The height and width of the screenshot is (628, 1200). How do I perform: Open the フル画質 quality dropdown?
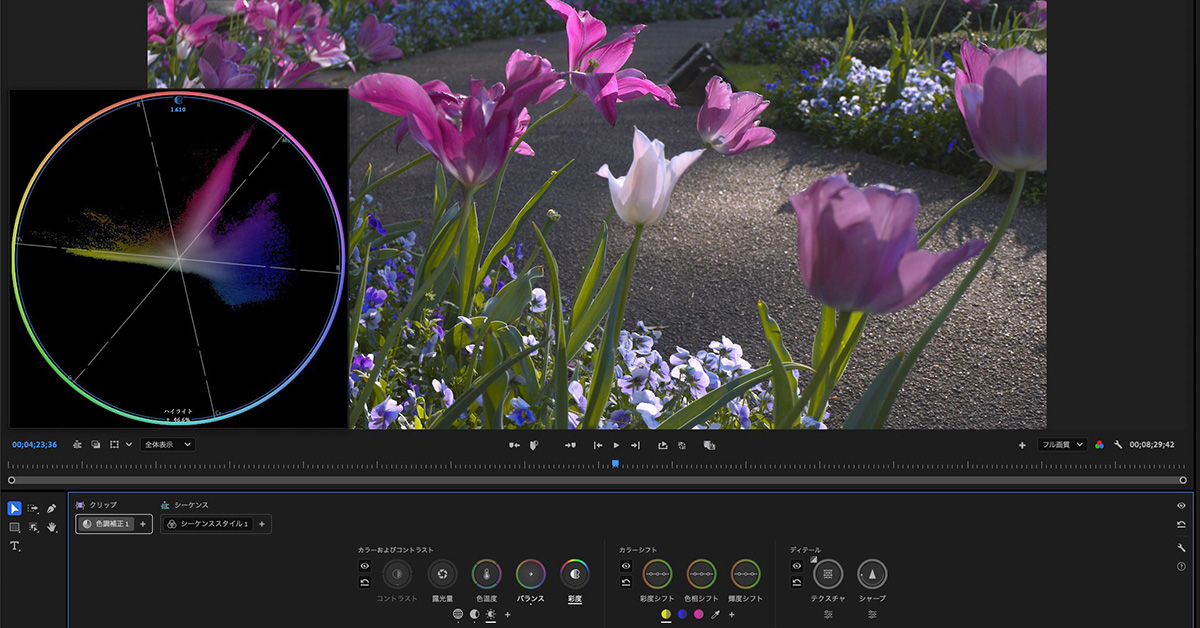(1063, 445)
